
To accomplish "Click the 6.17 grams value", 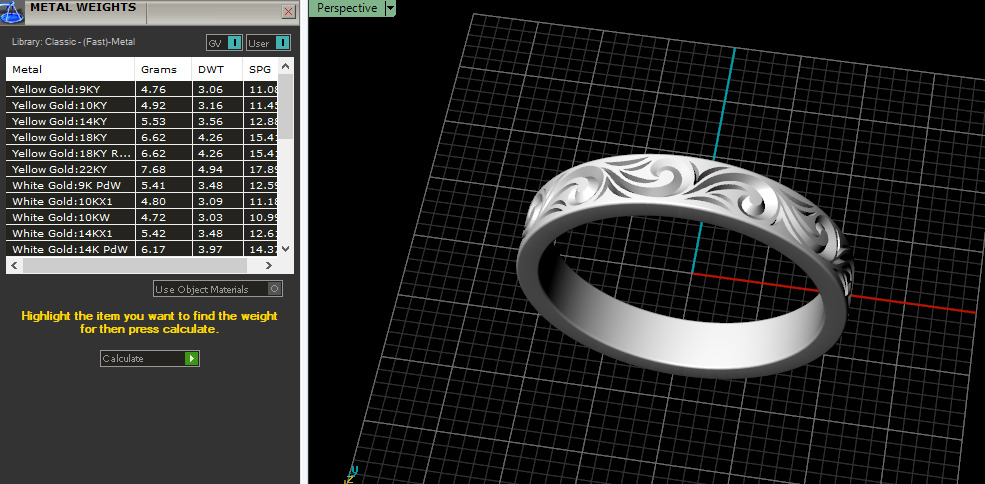I will [x=153, y=250].
